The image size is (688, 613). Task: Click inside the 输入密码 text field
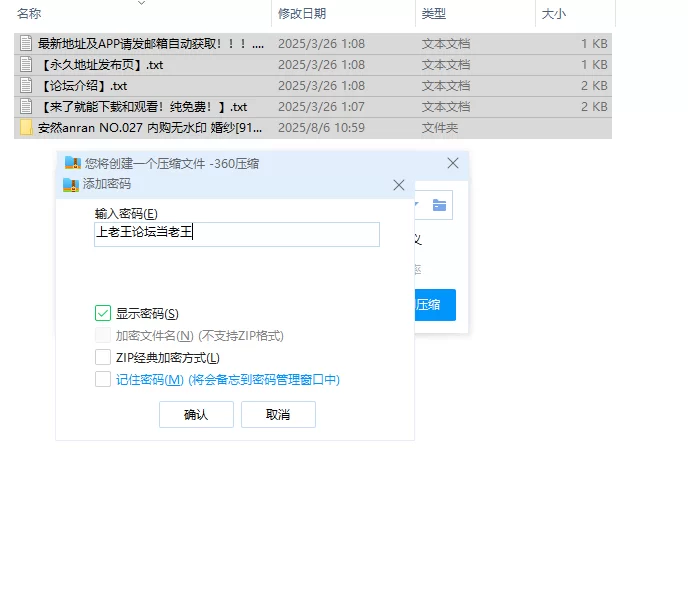(236, 234)
